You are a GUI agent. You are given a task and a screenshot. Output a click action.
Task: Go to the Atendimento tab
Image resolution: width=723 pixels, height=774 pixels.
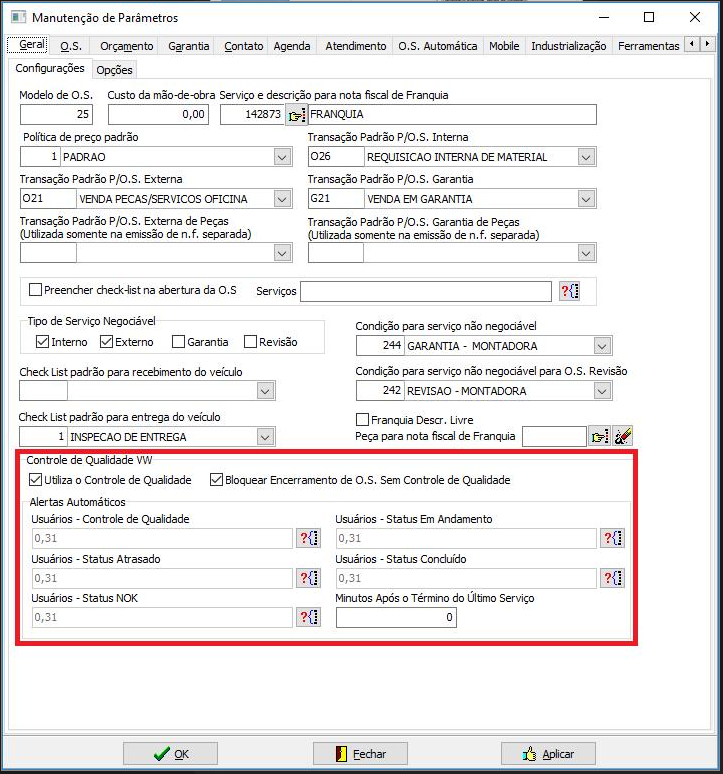point(356,46)
